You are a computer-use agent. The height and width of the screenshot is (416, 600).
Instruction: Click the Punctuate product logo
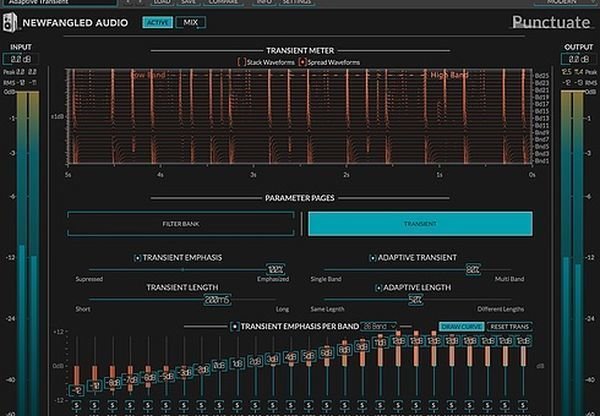[551, 22]
